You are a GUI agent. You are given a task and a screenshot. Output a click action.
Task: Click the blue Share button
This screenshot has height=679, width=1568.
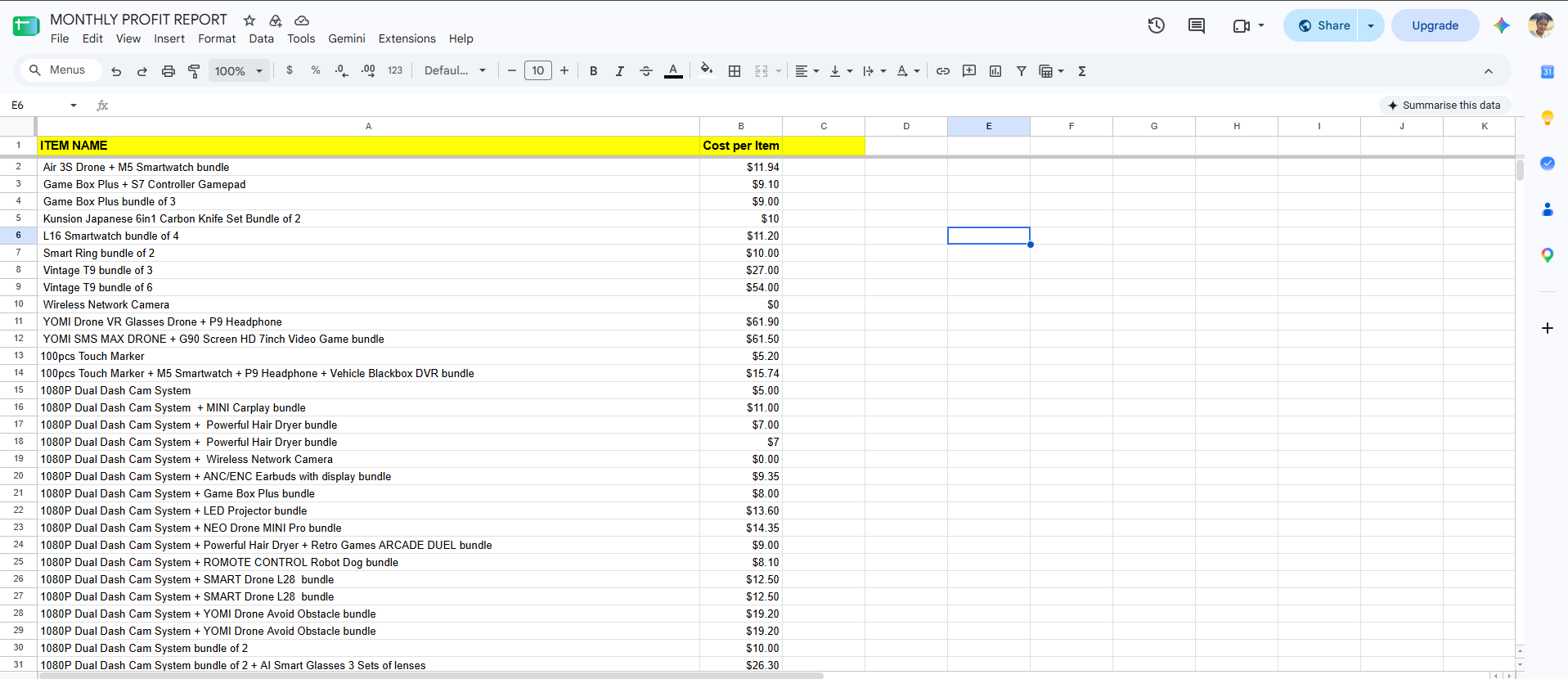click(x=1321, y=25)
